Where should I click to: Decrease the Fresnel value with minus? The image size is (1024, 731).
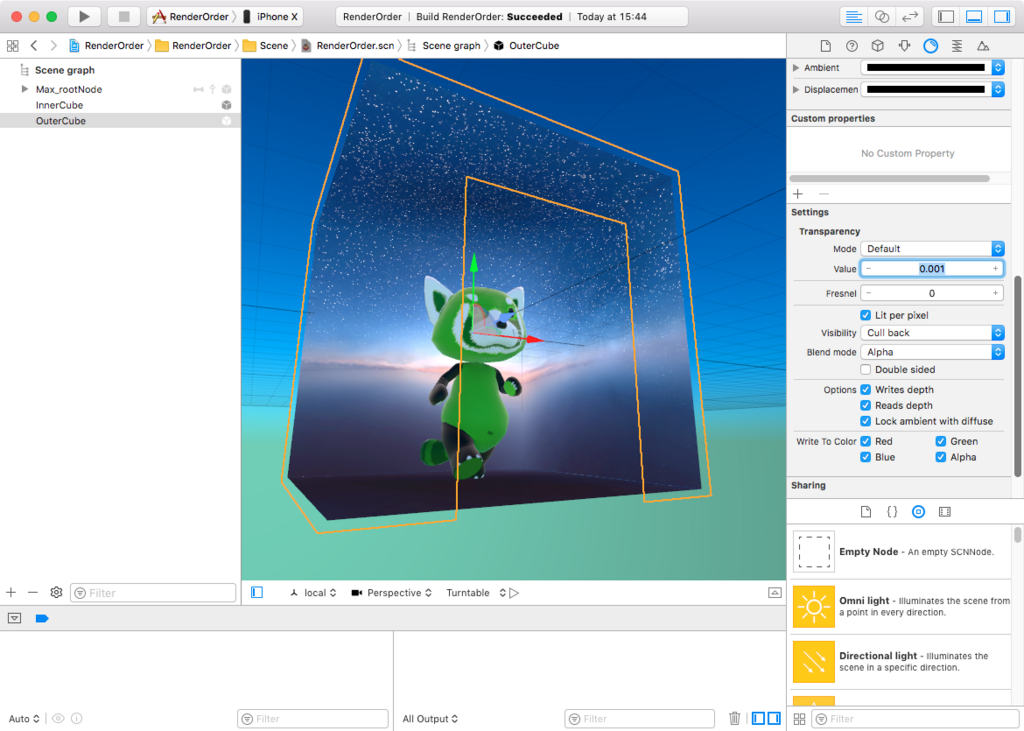869,293
